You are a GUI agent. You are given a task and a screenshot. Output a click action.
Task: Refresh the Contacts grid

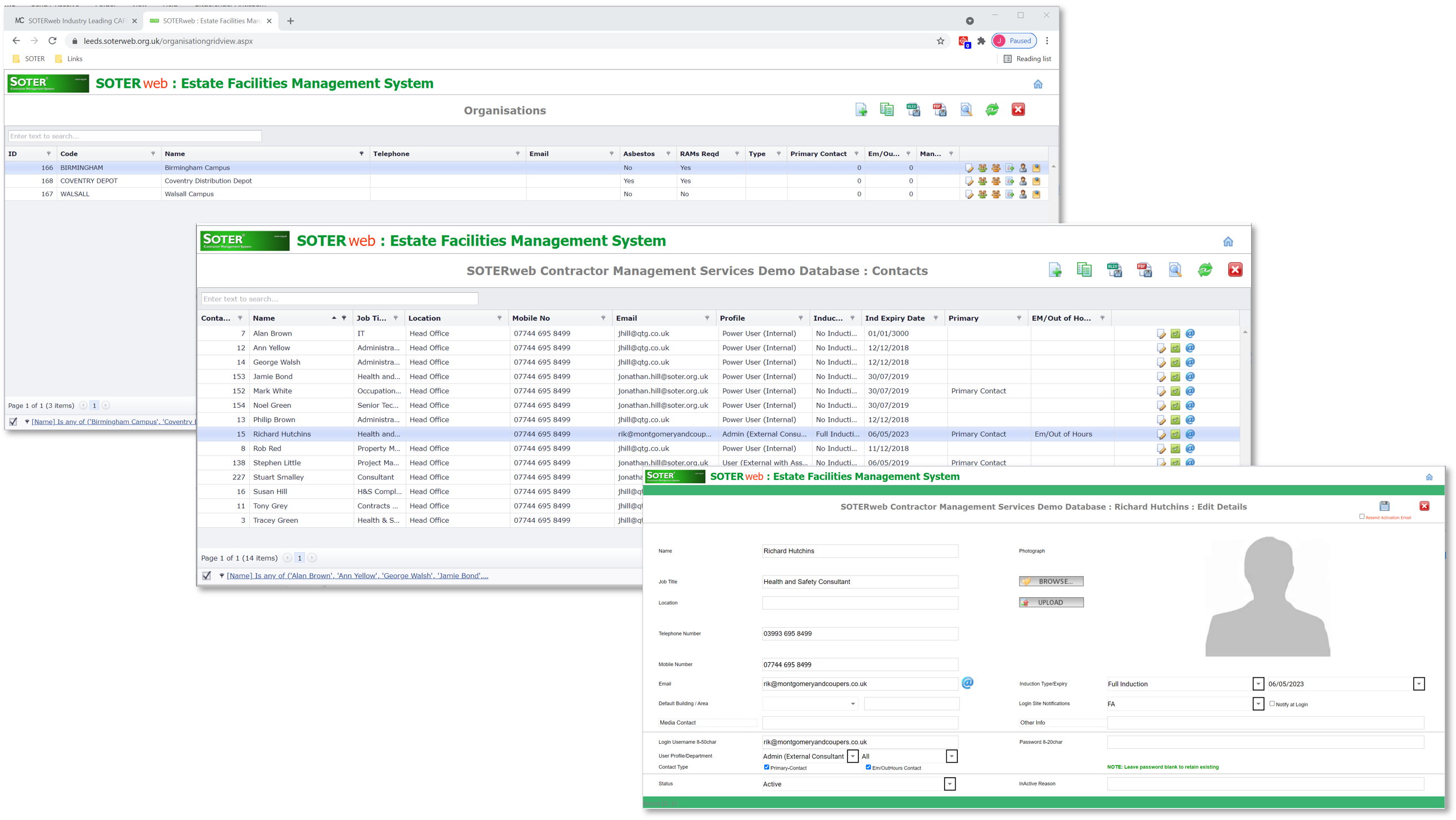1204,270
